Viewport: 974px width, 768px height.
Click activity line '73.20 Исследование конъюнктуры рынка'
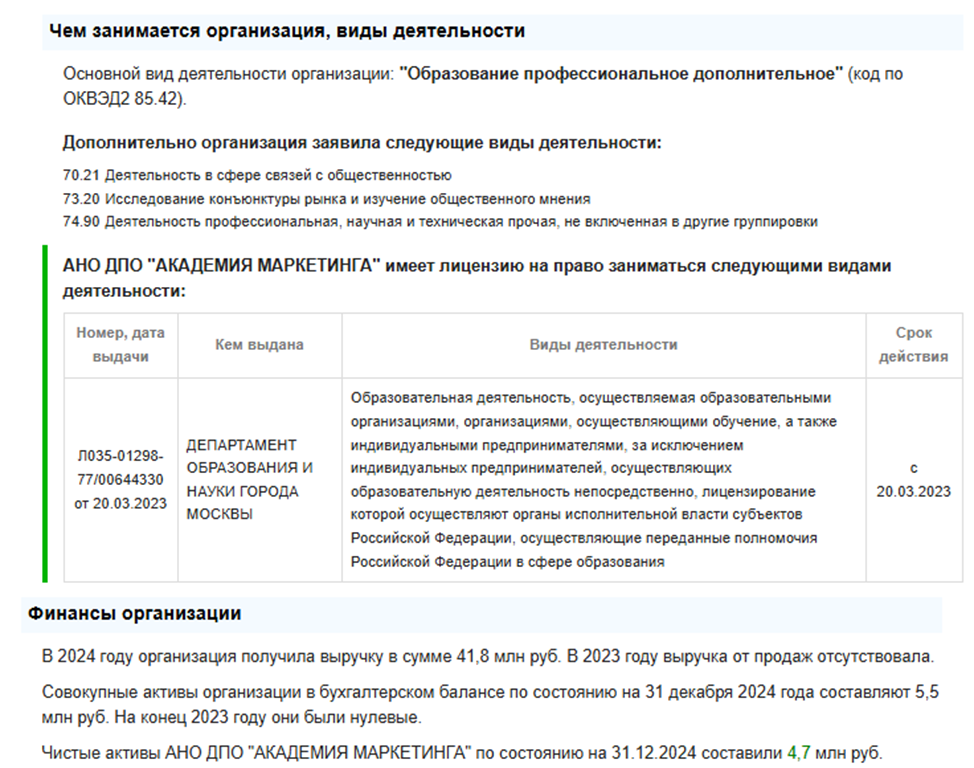[x=327, y=199]
